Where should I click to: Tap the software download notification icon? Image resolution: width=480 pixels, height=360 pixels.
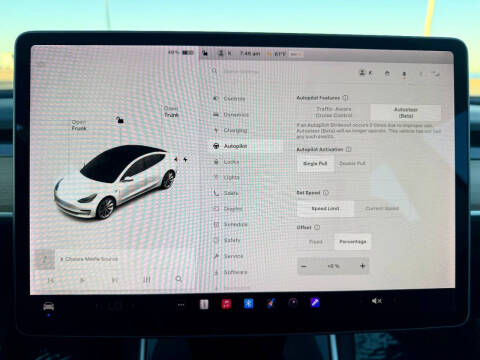[x=404, y=74]
